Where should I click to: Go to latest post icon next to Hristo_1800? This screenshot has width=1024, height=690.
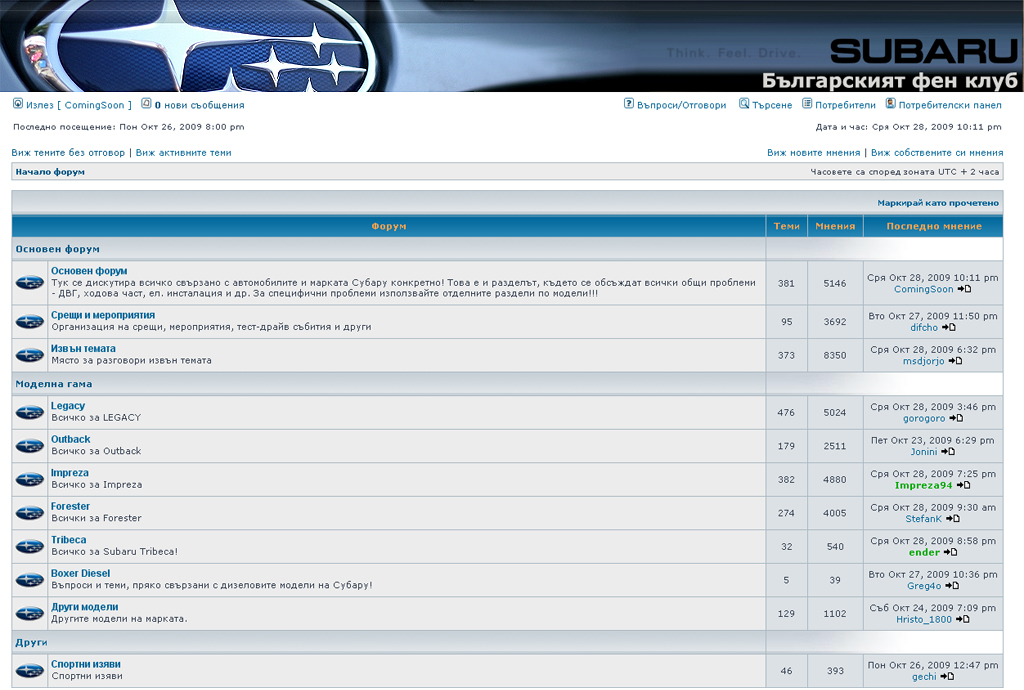coord(963,619)
